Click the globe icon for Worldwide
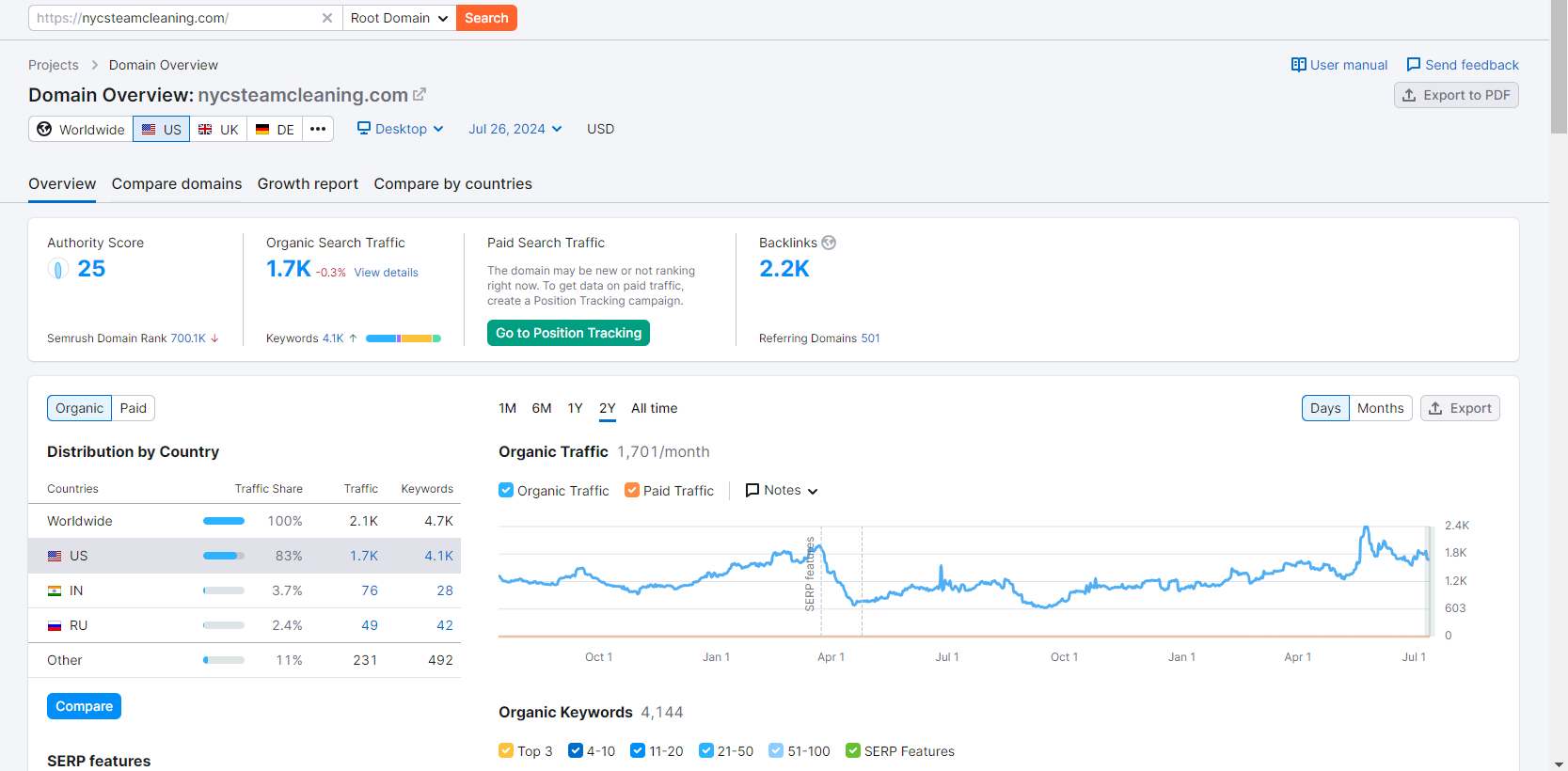Viewport: 1568px width, 771px height. [44, 129]
